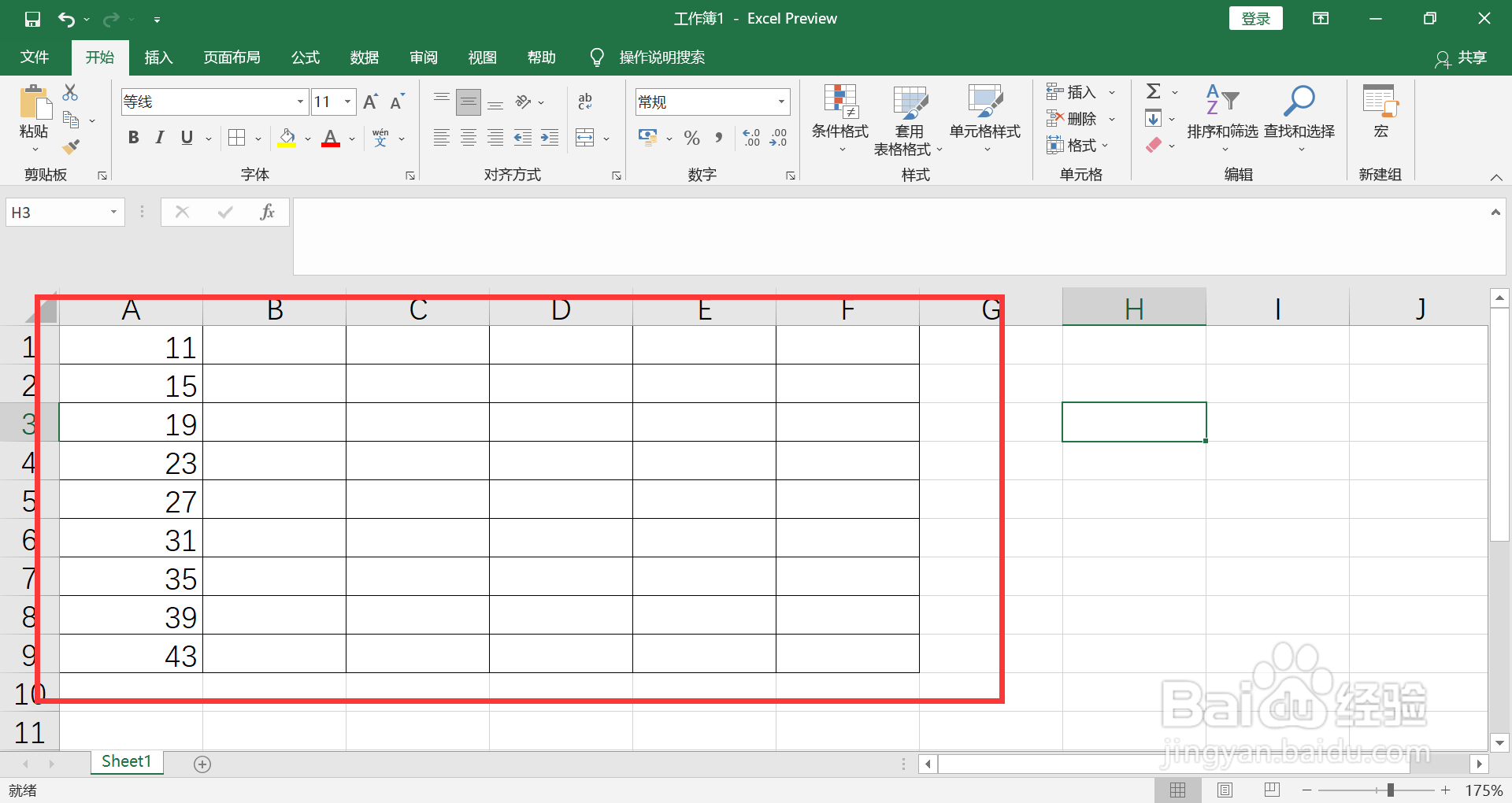Click the Delete cells (删除) button
The height and width of the screenshot is (803, 1512).
point(1080,119)
